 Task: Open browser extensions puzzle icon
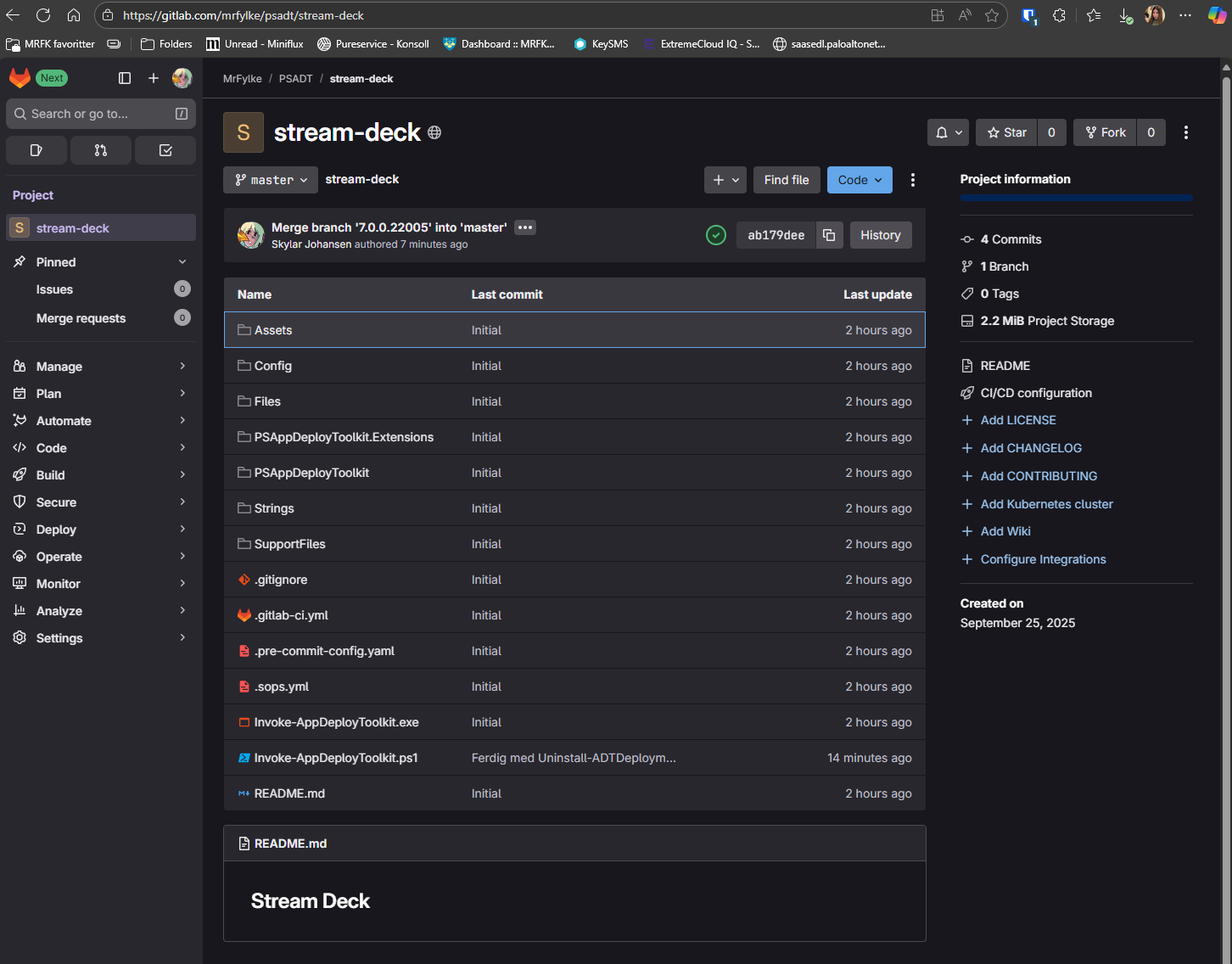1059,15
